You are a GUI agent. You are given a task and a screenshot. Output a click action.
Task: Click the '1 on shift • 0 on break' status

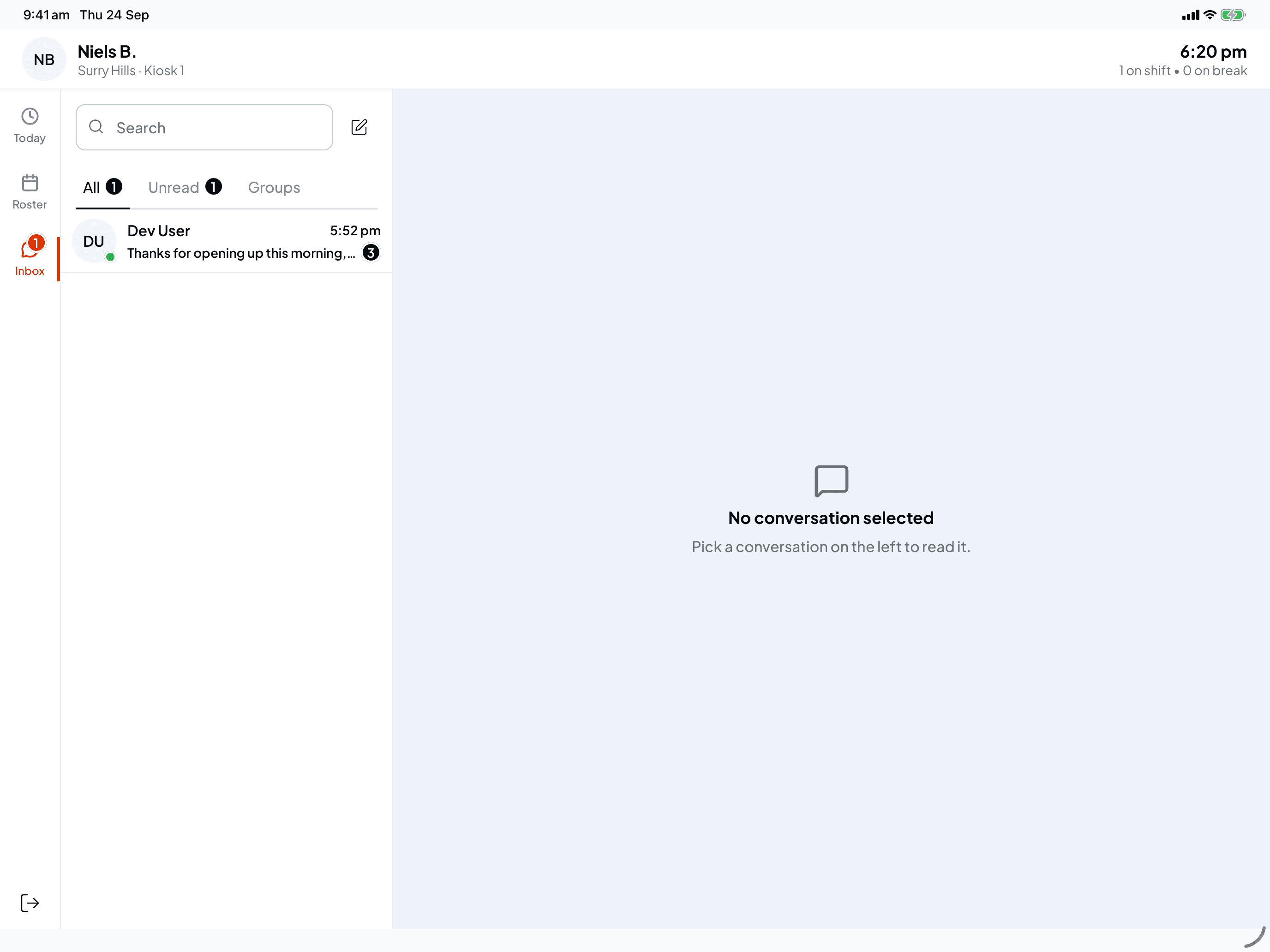[x=1183, y=71]
